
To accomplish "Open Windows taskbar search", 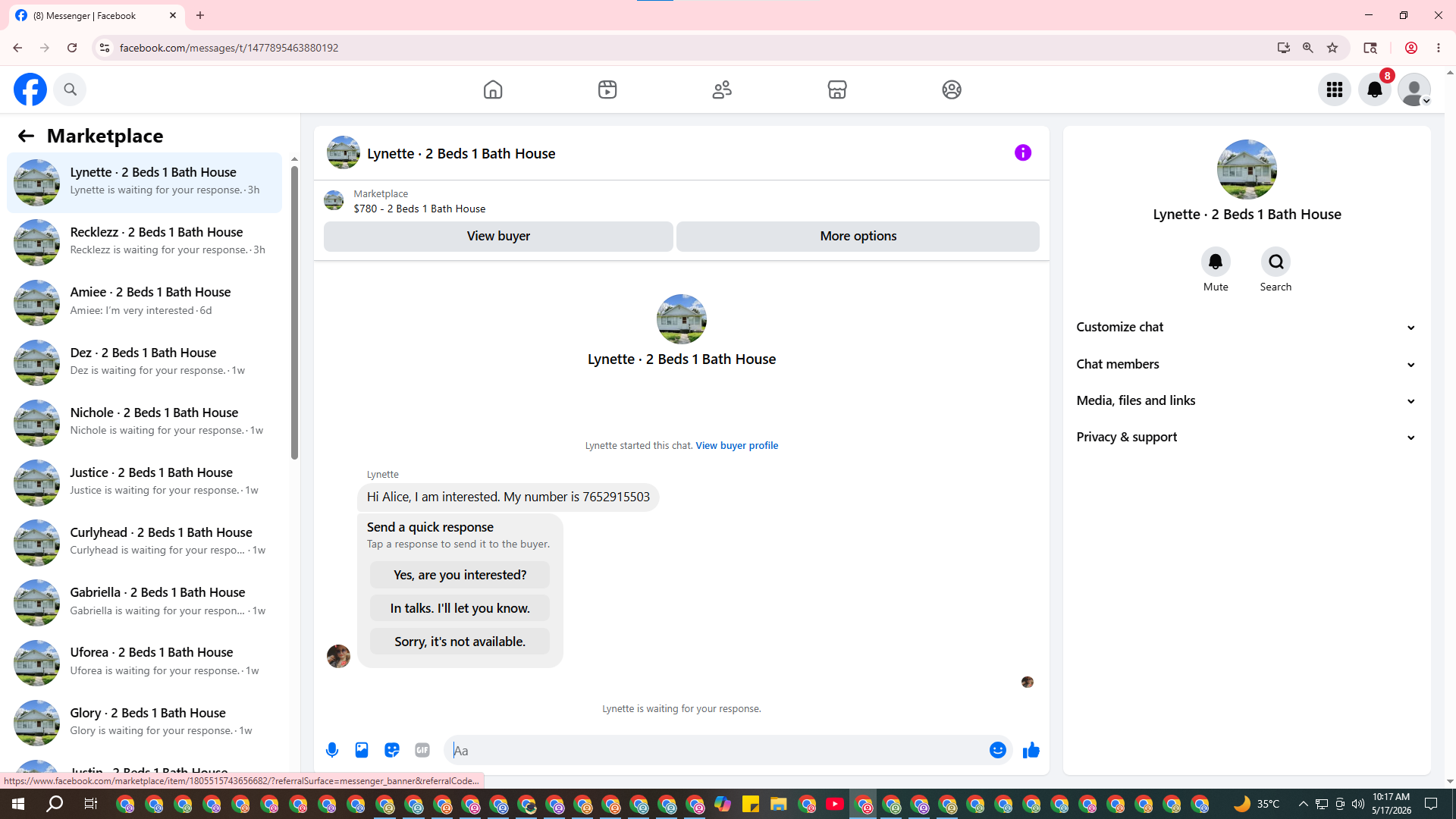I will tap(55, 804).
